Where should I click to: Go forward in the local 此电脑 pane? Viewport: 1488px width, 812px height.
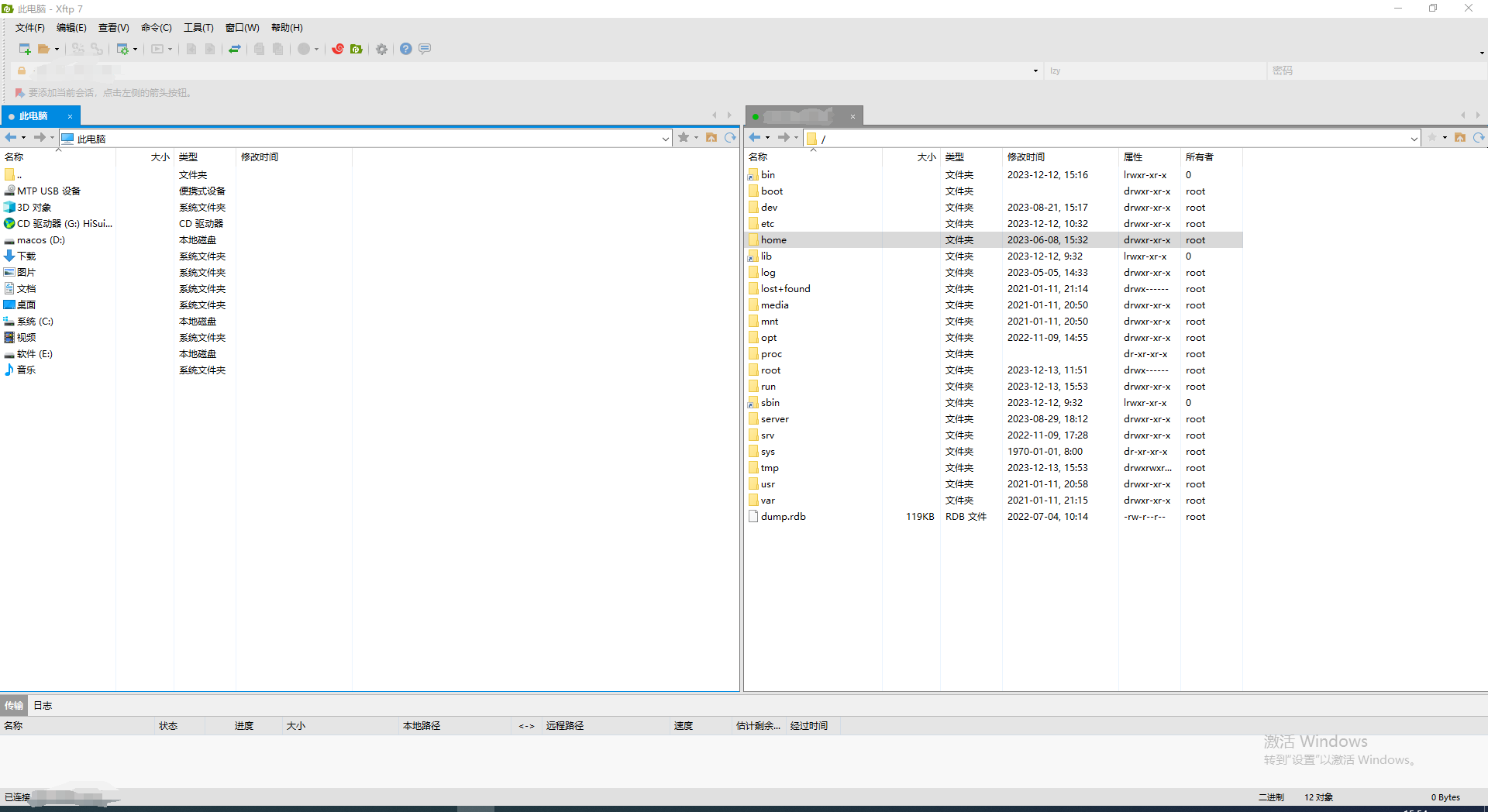[40, 137]
